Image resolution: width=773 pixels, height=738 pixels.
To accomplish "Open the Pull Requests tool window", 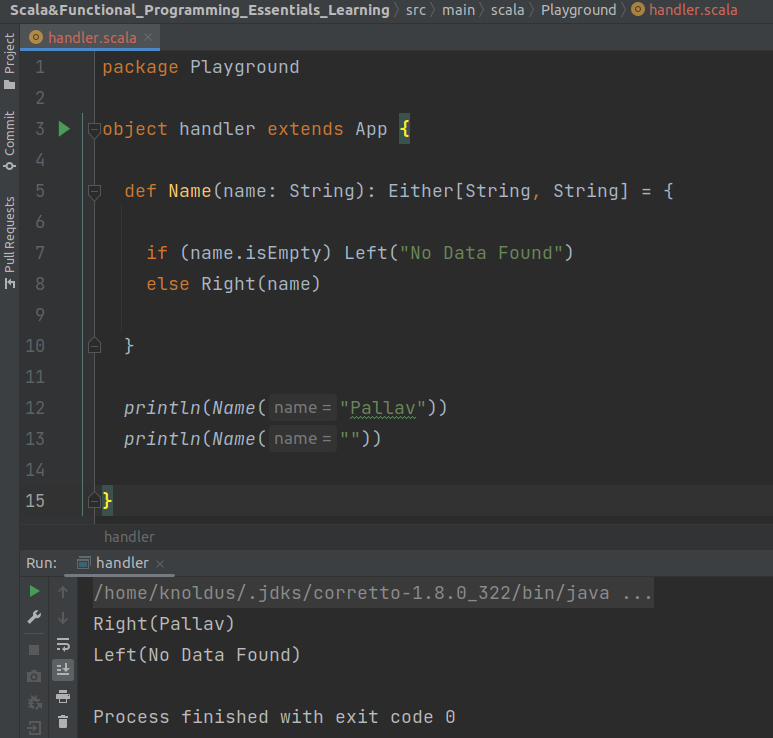I will [9, 243].
